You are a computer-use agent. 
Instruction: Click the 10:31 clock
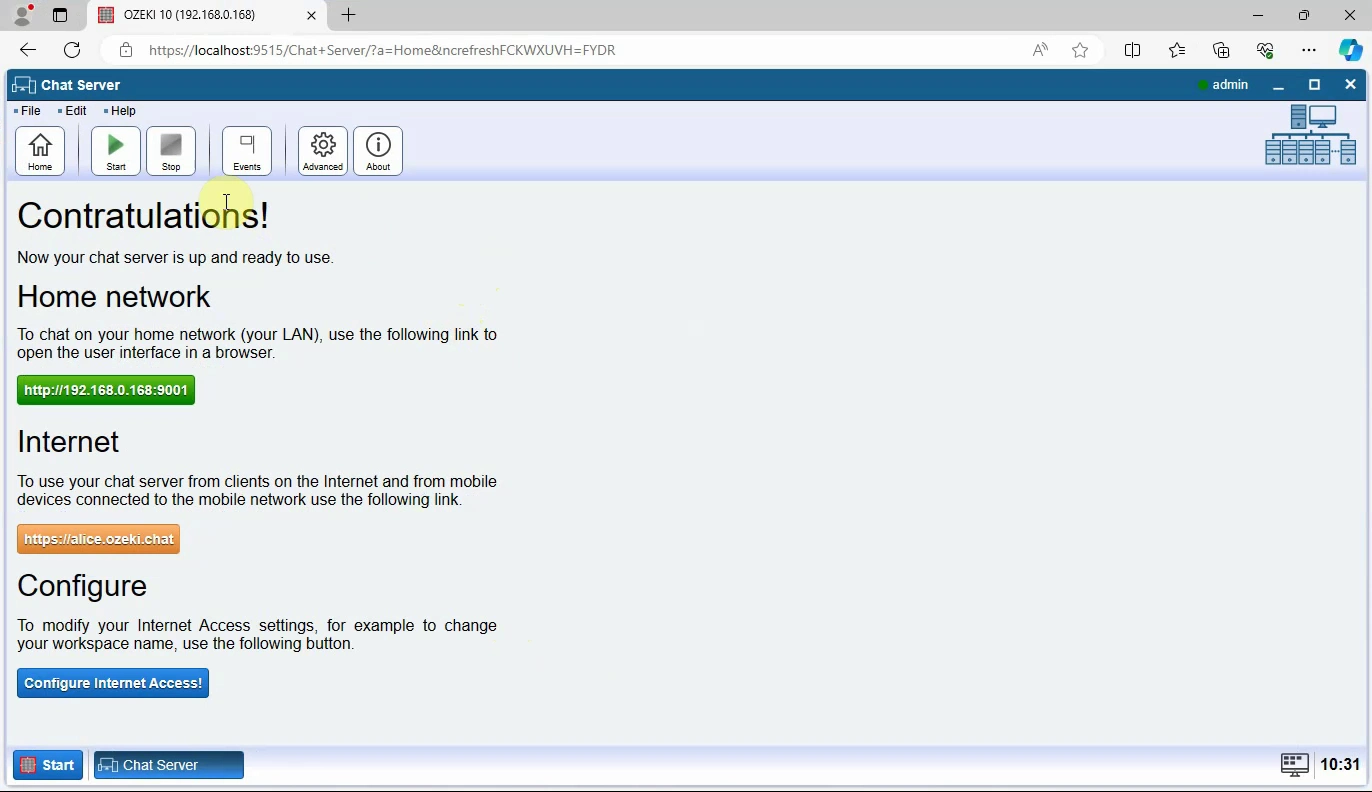(x=1340, y=765)
